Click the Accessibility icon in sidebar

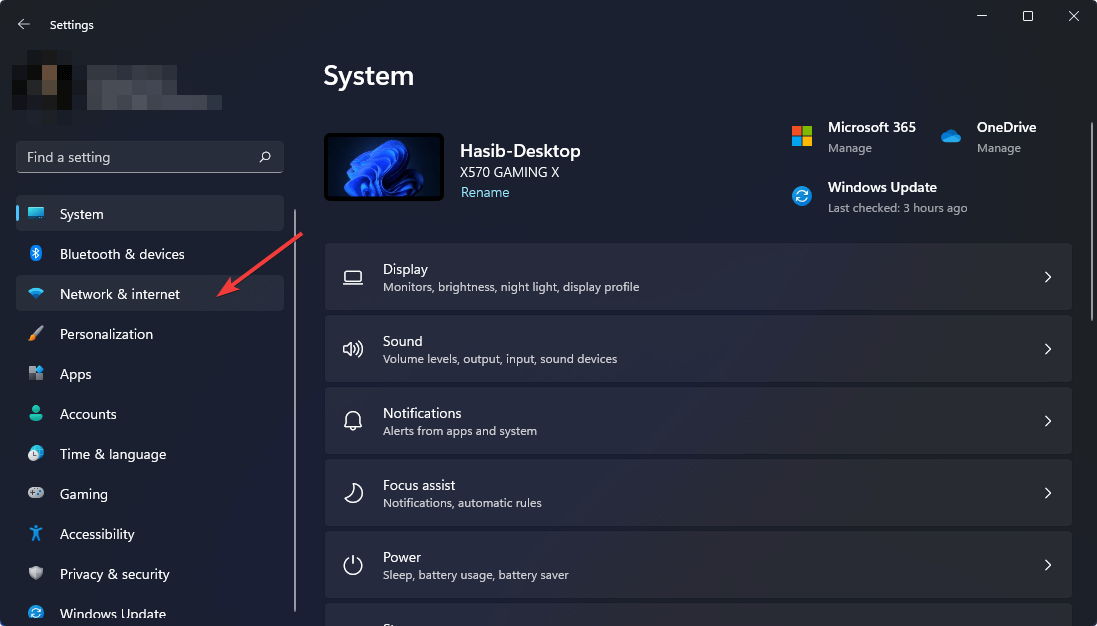tap(36, 534)
